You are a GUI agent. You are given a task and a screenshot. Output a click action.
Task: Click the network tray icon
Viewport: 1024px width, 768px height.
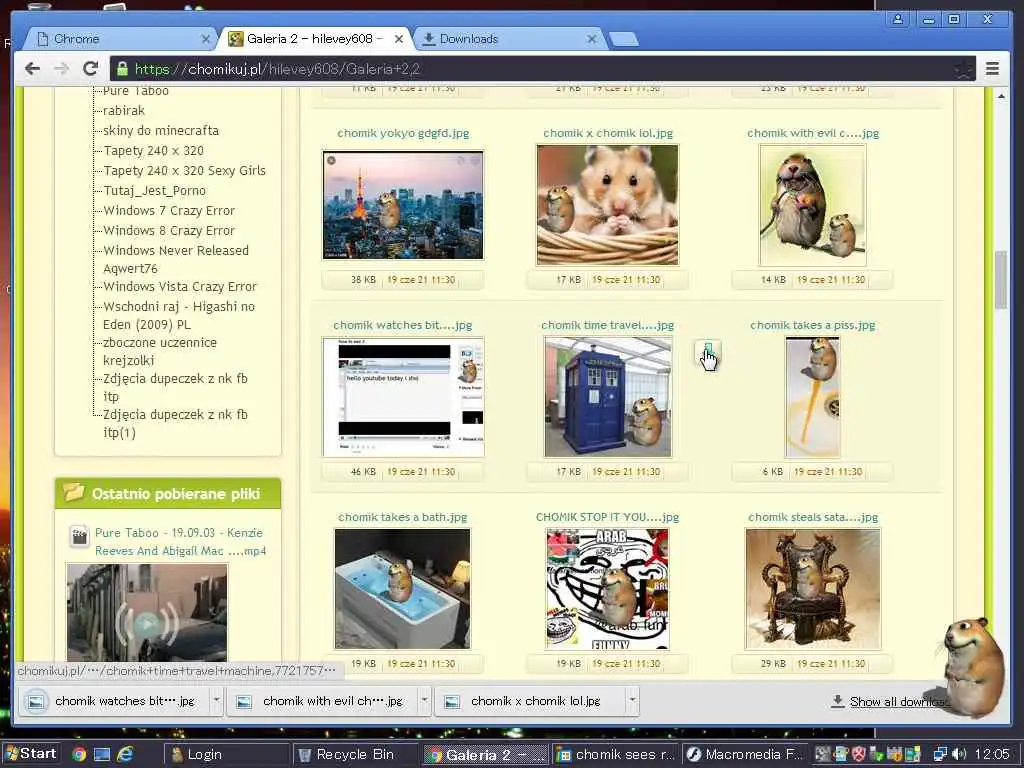pos(940,754)
